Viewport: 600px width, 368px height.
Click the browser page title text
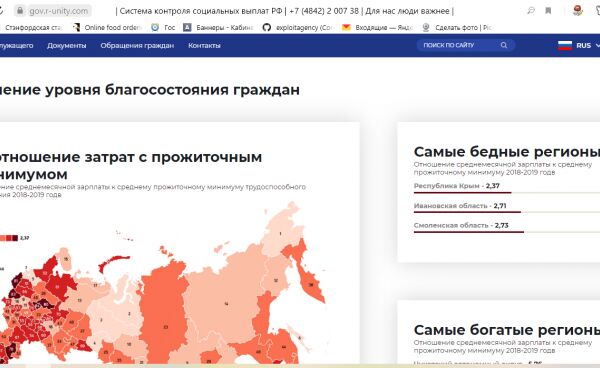click(285, 11)
